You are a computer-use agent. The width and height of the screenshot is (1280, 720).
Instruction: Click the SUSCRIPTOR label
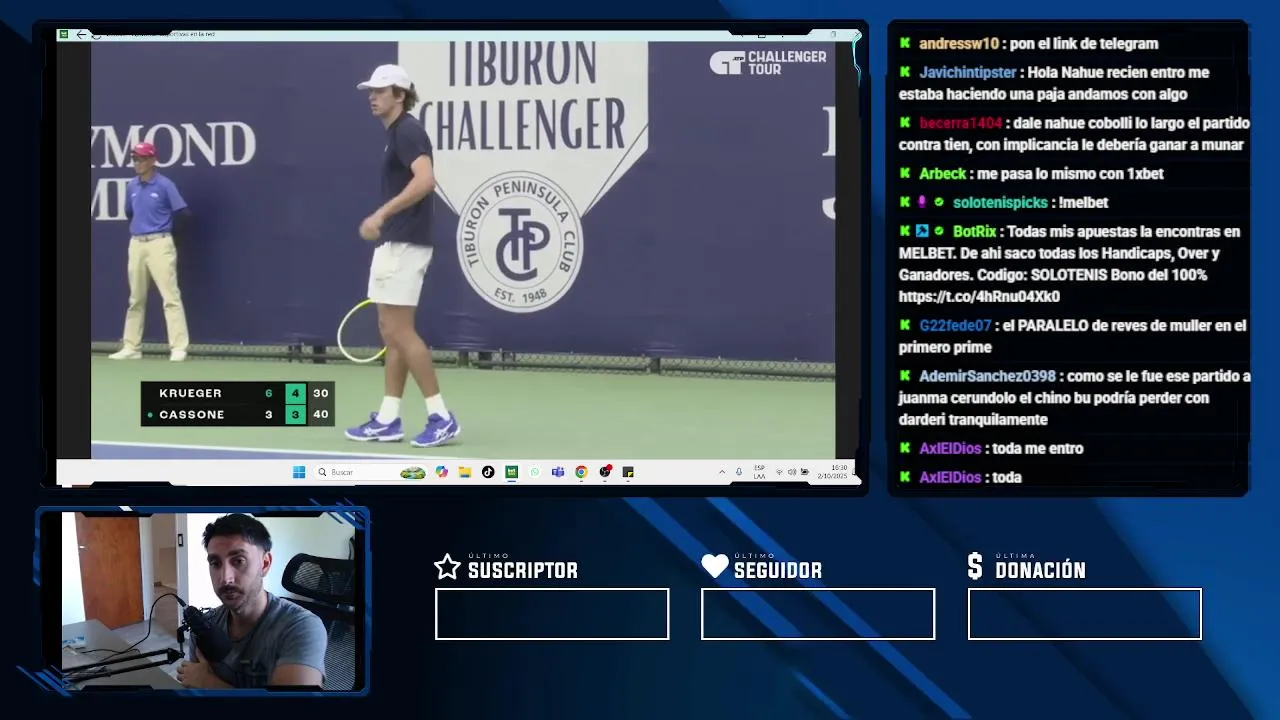(523, 571)
